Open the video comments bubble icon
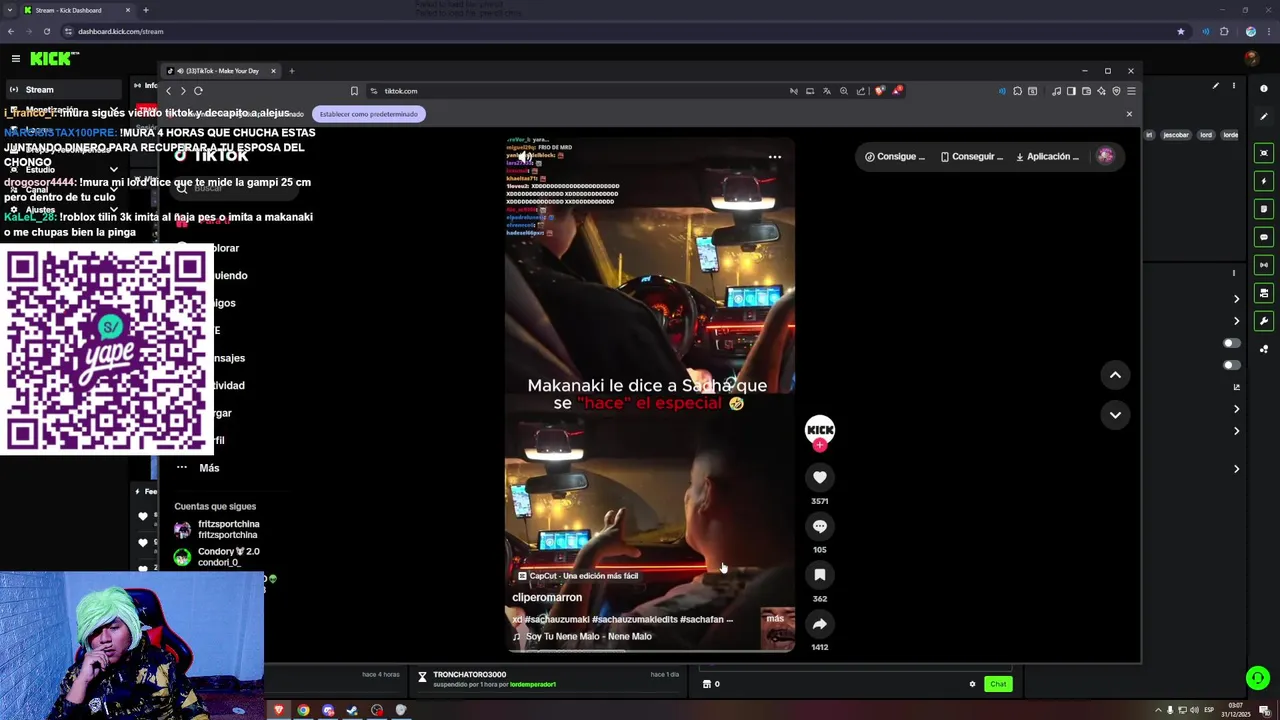The image size is (1280, 720). 819,526
